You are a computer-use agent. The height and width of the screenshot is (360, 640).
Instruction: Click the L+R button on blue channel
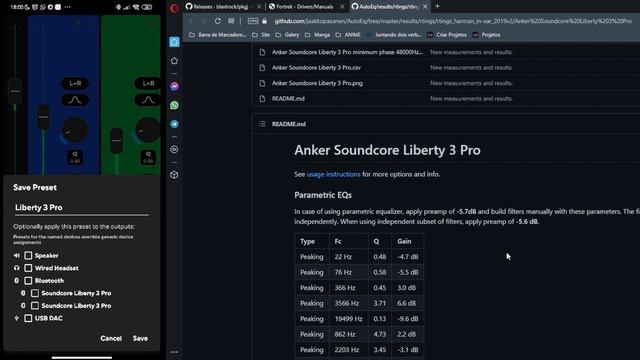(75, 84)
